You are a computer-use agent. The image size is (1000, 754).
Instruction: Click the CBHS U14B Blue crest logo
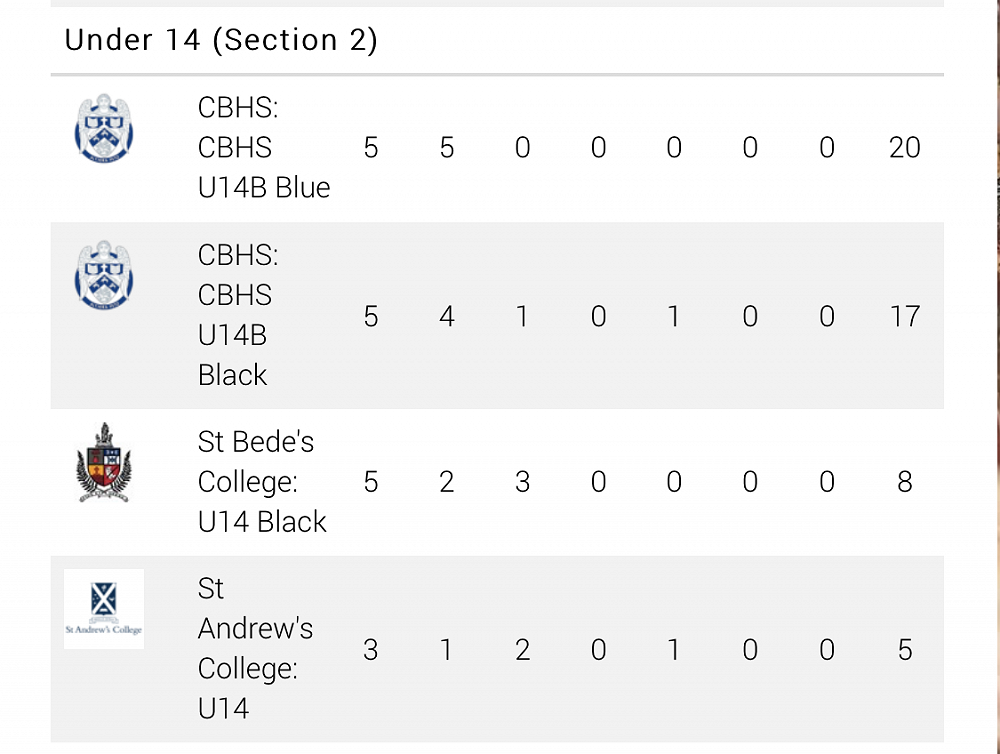(x=104, y=128)
